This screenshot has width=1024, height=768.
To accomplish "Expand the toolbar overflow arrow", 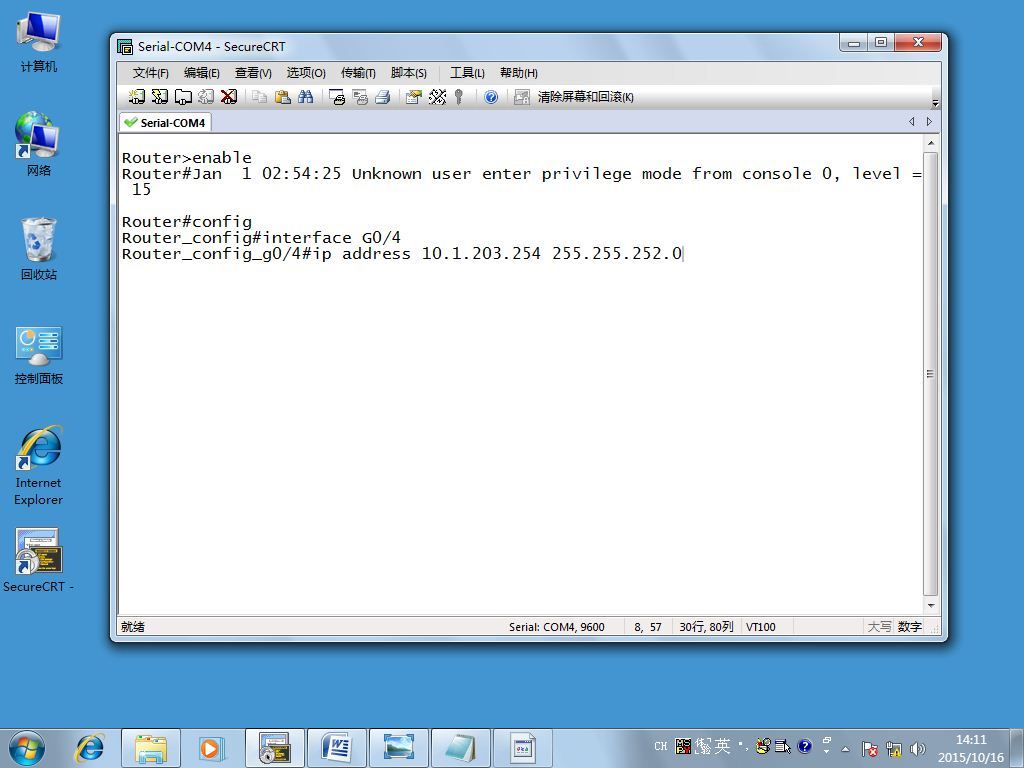I will tap(935, 103).
